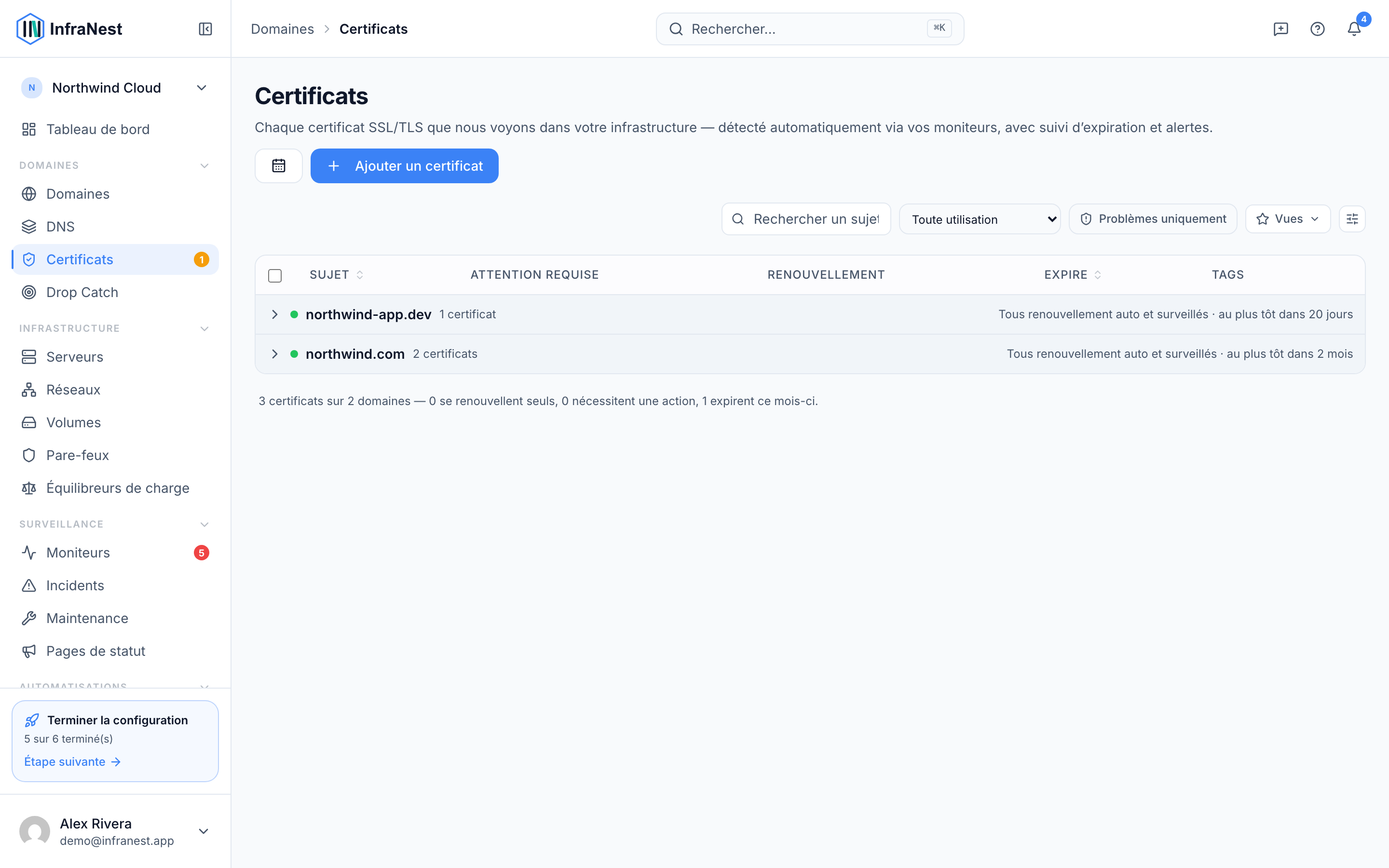Click the Moniteurs activity icon
The width and height of the screenshot is (1389, 868).
(29, 553)
